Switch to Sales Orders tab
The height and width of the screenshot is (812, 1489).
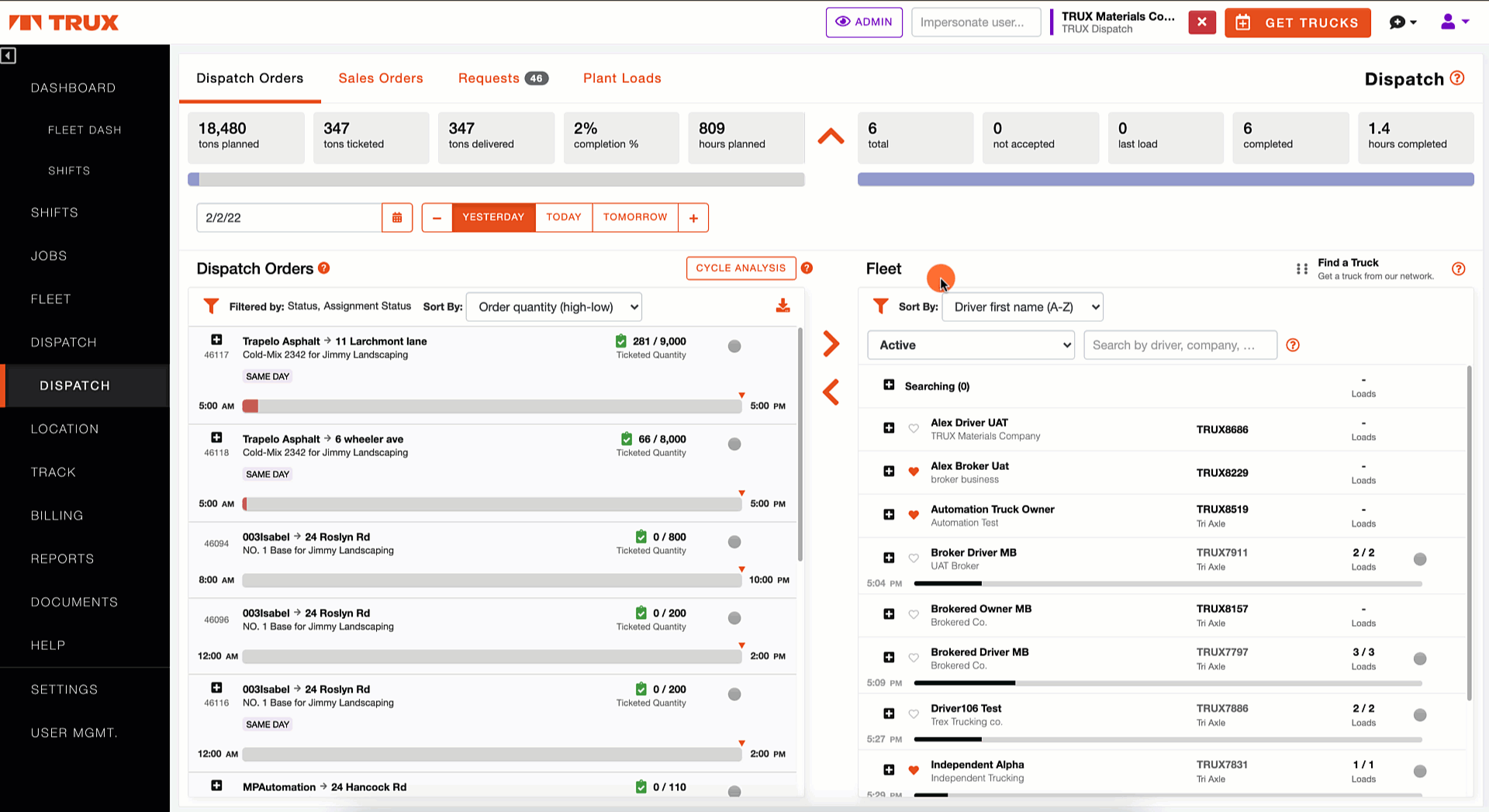coord(381,78)
